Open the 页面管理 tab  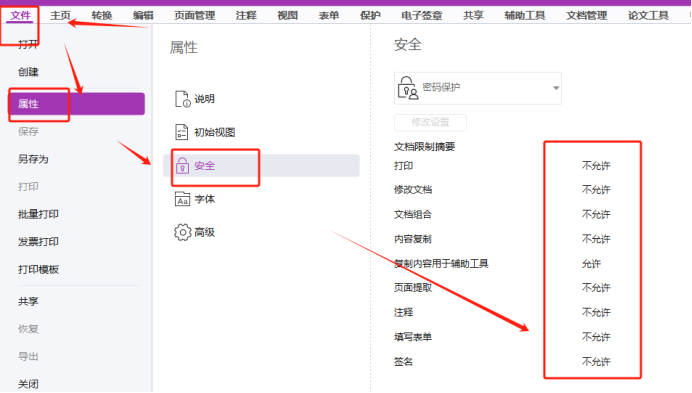(195, 16)
